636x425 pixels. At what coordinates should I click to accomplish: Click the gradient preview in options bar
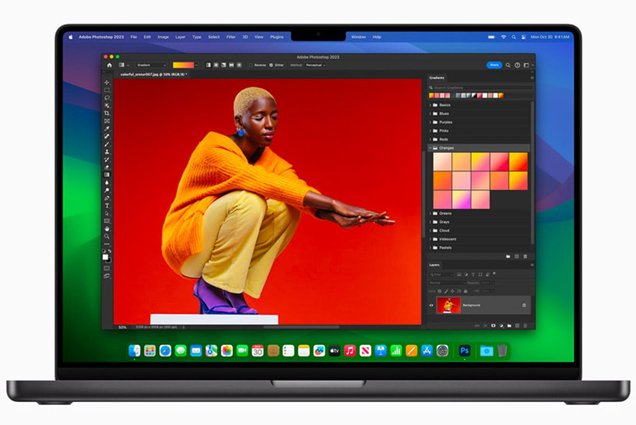click(x=183, y=65)
